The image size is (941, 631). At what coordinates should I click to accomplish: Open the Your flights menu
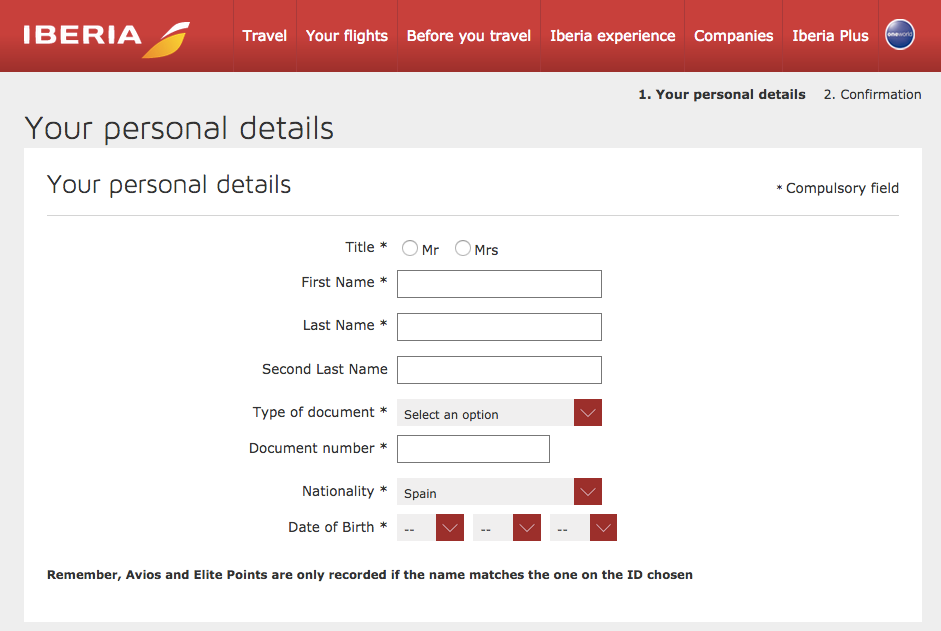347,36
